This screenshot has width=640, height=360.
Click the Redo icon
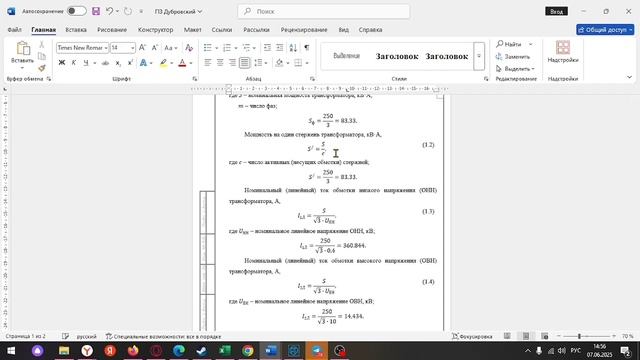tap(128, 11)
